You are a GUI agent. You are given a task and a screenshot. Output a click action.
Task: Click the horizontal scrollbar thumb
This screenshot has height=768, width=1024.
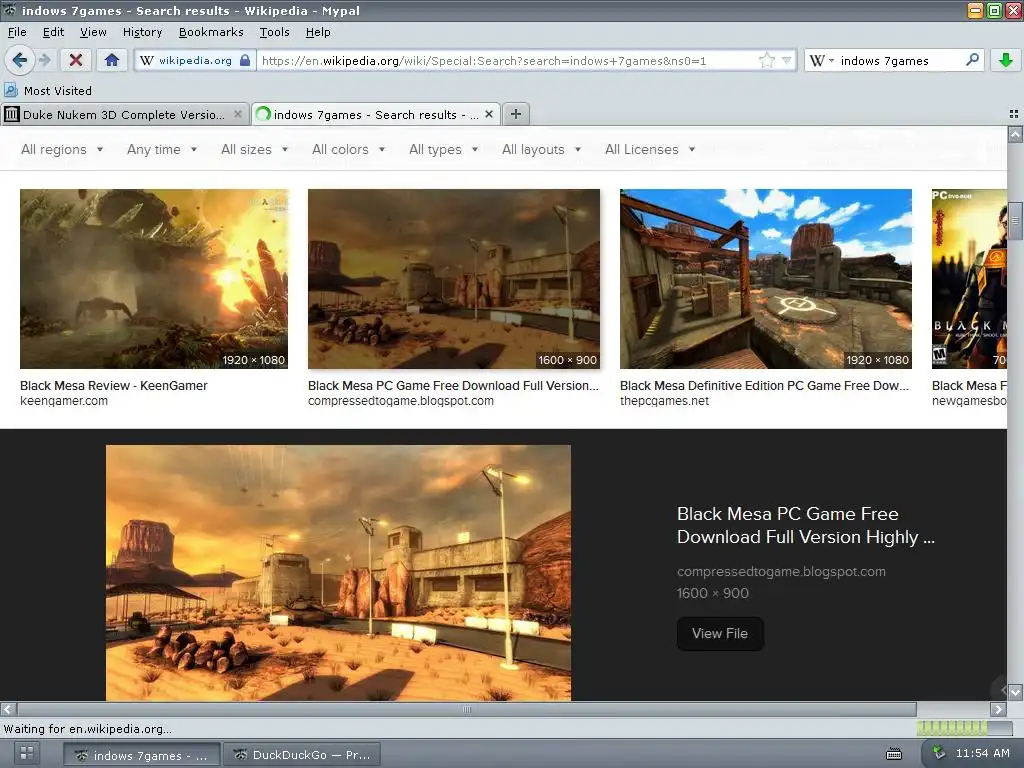pyautogui.click(x=467, y=709)
